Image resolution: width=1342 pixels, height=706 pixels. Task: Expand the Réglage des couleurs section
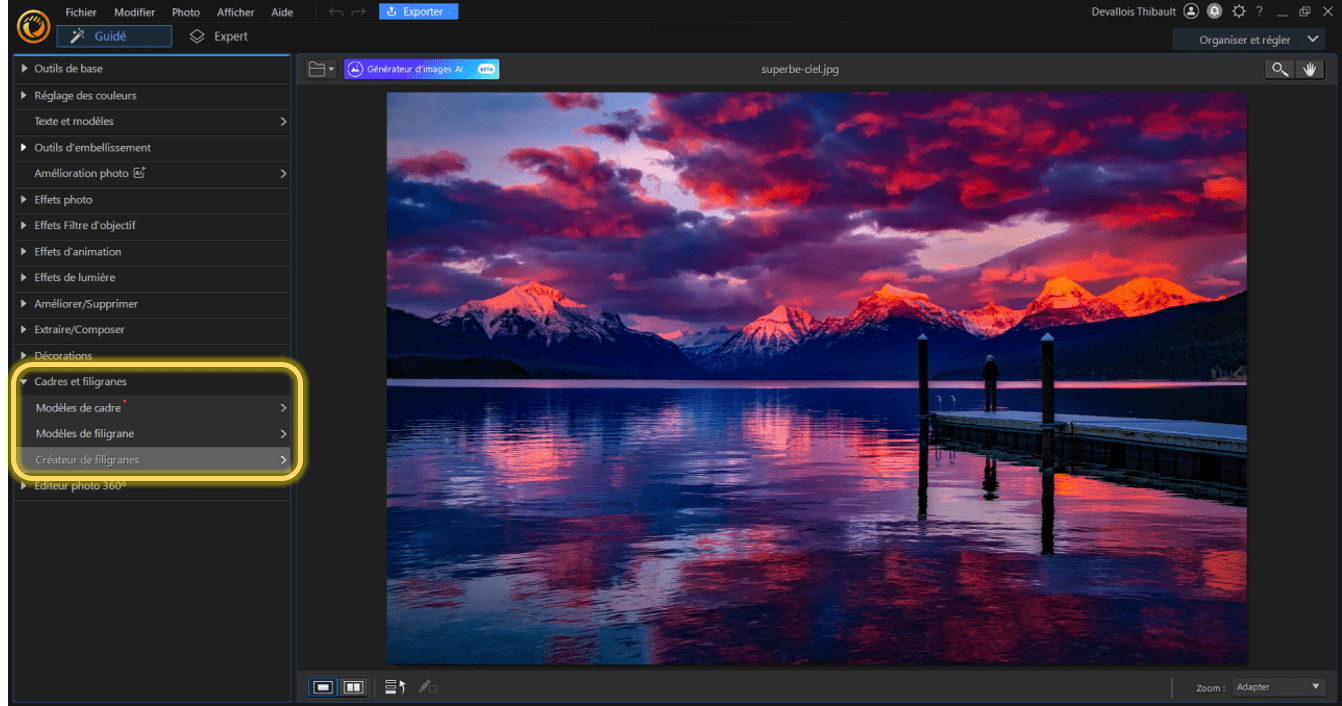[85, 95]
